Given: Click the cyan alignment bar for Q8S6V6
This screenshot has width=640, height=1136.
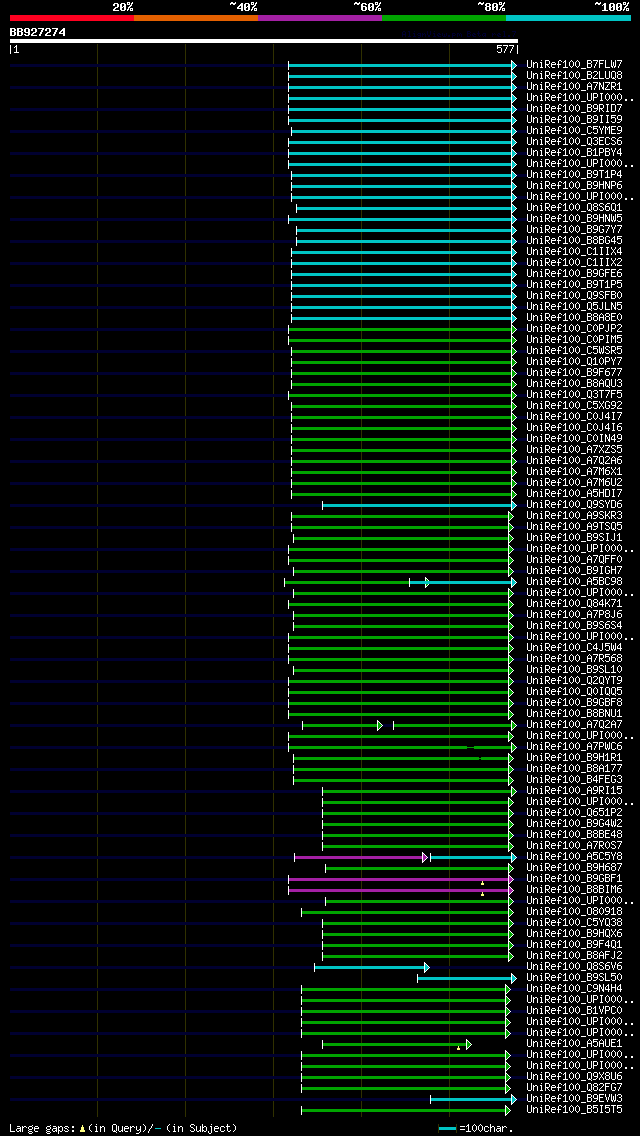Looking at the screenshot, I should [x=372, y=967].
